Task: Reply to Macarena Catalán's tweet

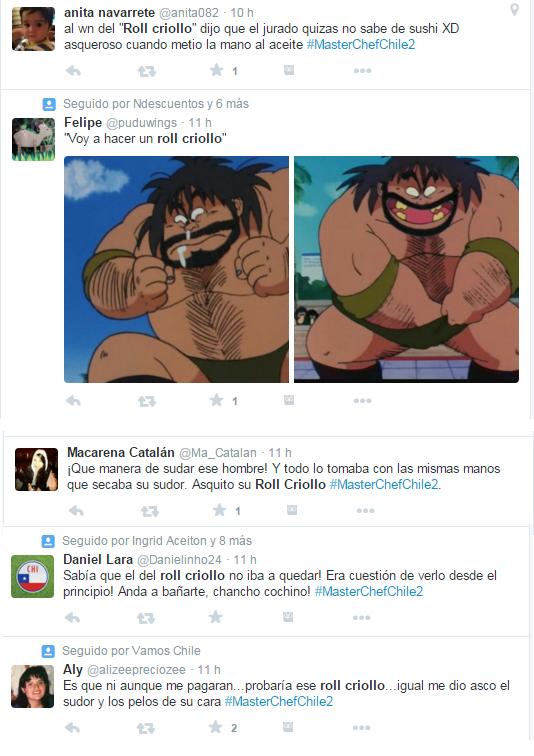Action: pos(76,511)
